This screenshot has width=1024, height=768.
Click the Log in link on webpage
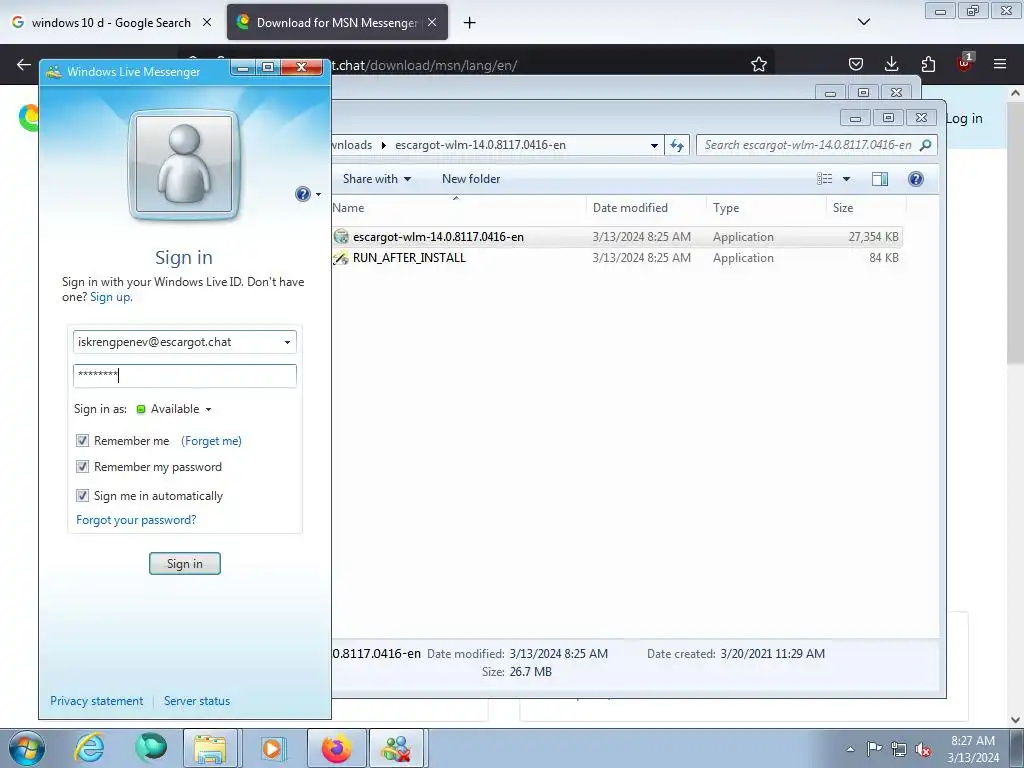[964, 119]
